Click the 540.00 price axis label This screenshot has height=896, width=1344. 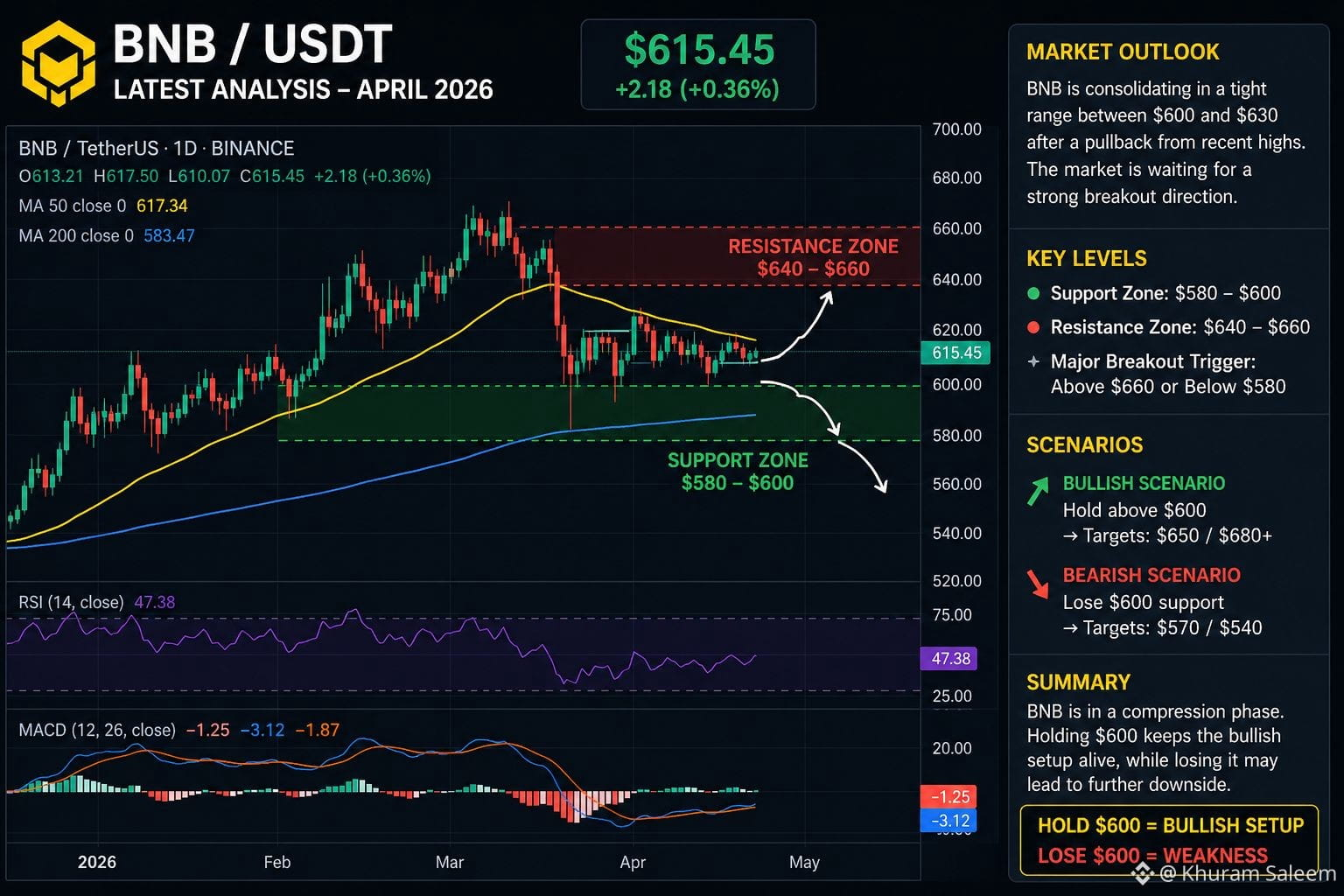pyautogui.click(x=957, y=533)
